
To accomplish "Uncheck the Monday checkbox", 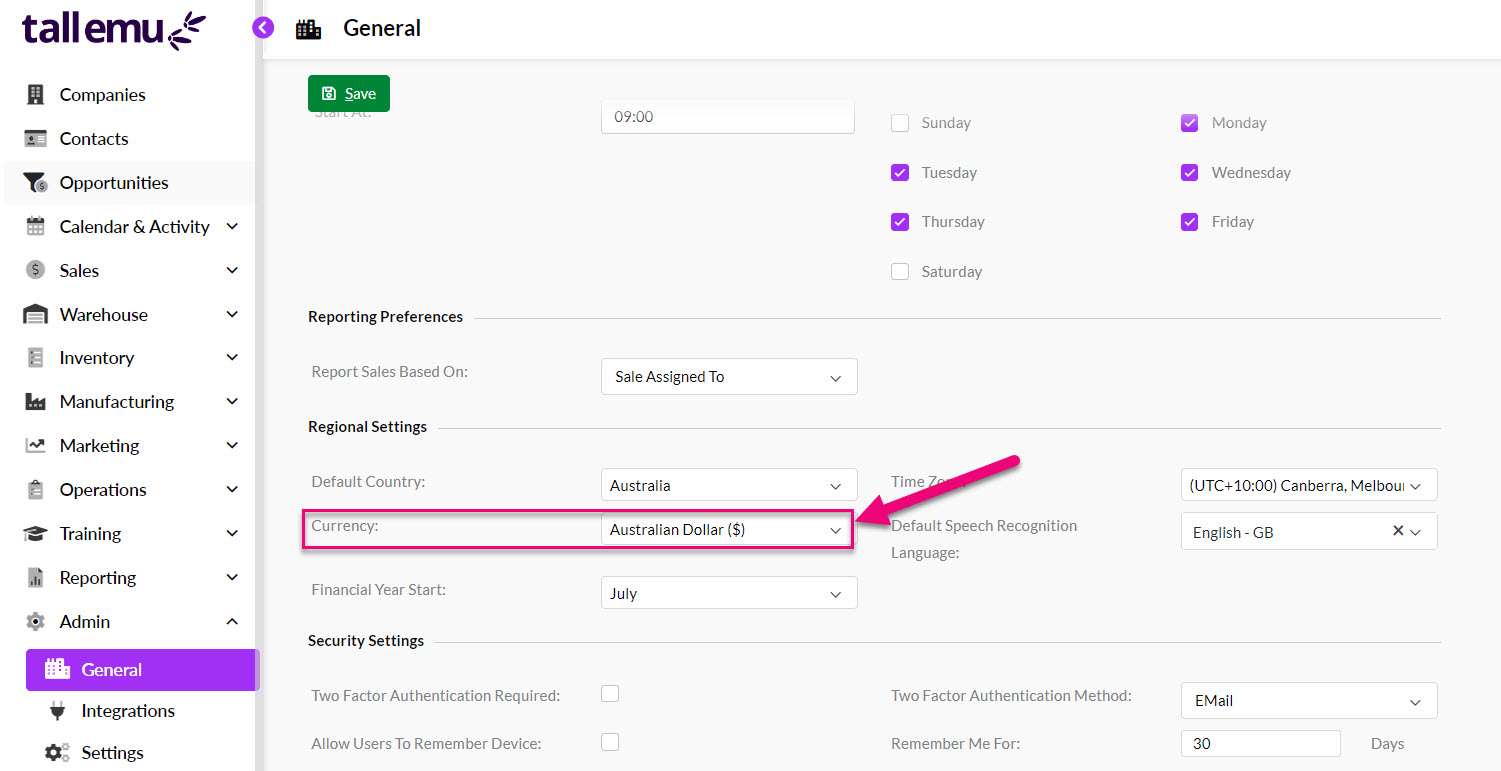I will coord(1190,123).
